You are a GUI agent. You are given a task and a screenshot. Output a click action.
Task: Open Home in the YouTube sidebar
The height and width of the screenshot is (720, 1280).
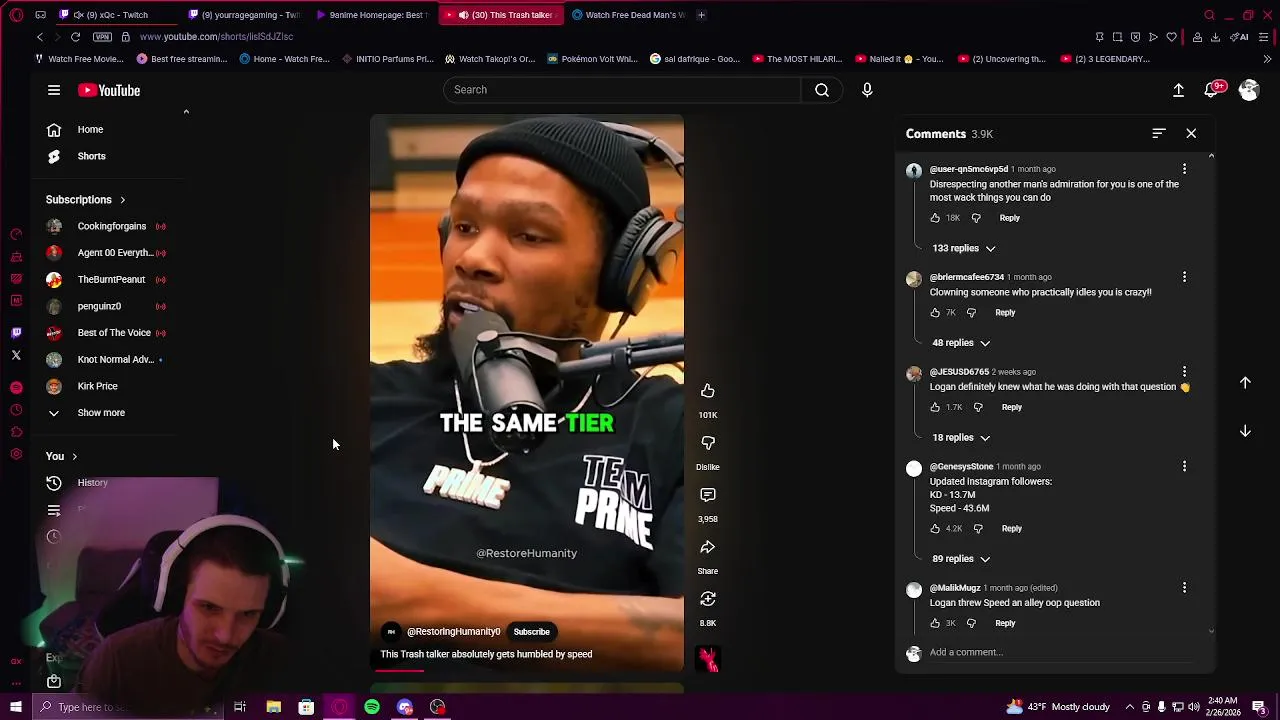tap(90, 129)
